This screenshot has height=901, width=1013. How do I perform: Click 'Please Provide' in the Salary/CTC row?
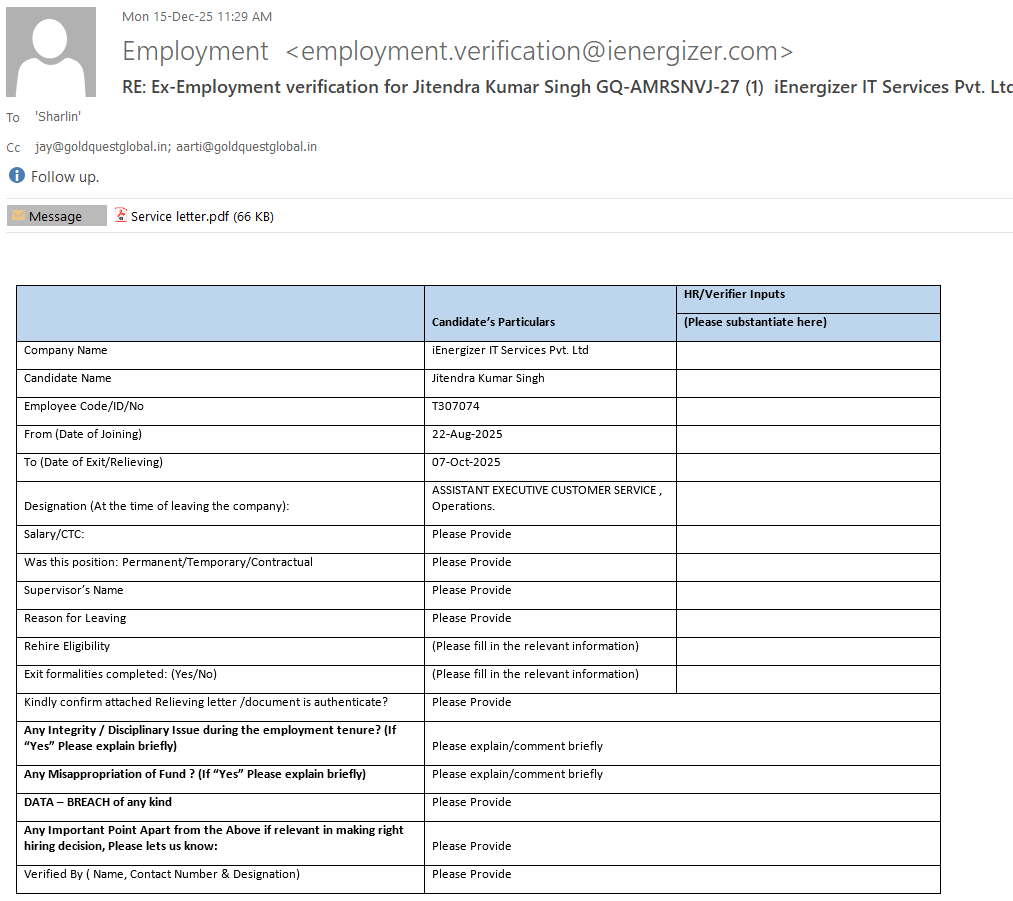click(x=471, y=534)
